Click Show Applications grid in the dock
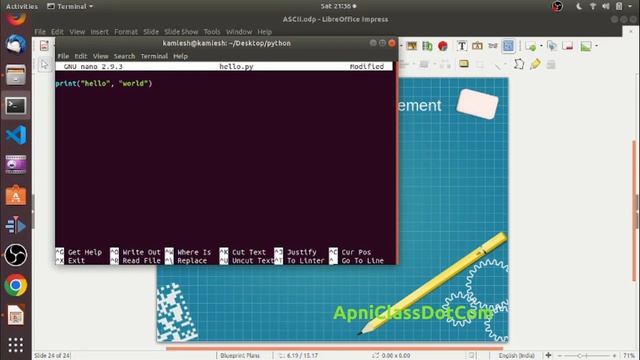 click(x=16, y=345)
